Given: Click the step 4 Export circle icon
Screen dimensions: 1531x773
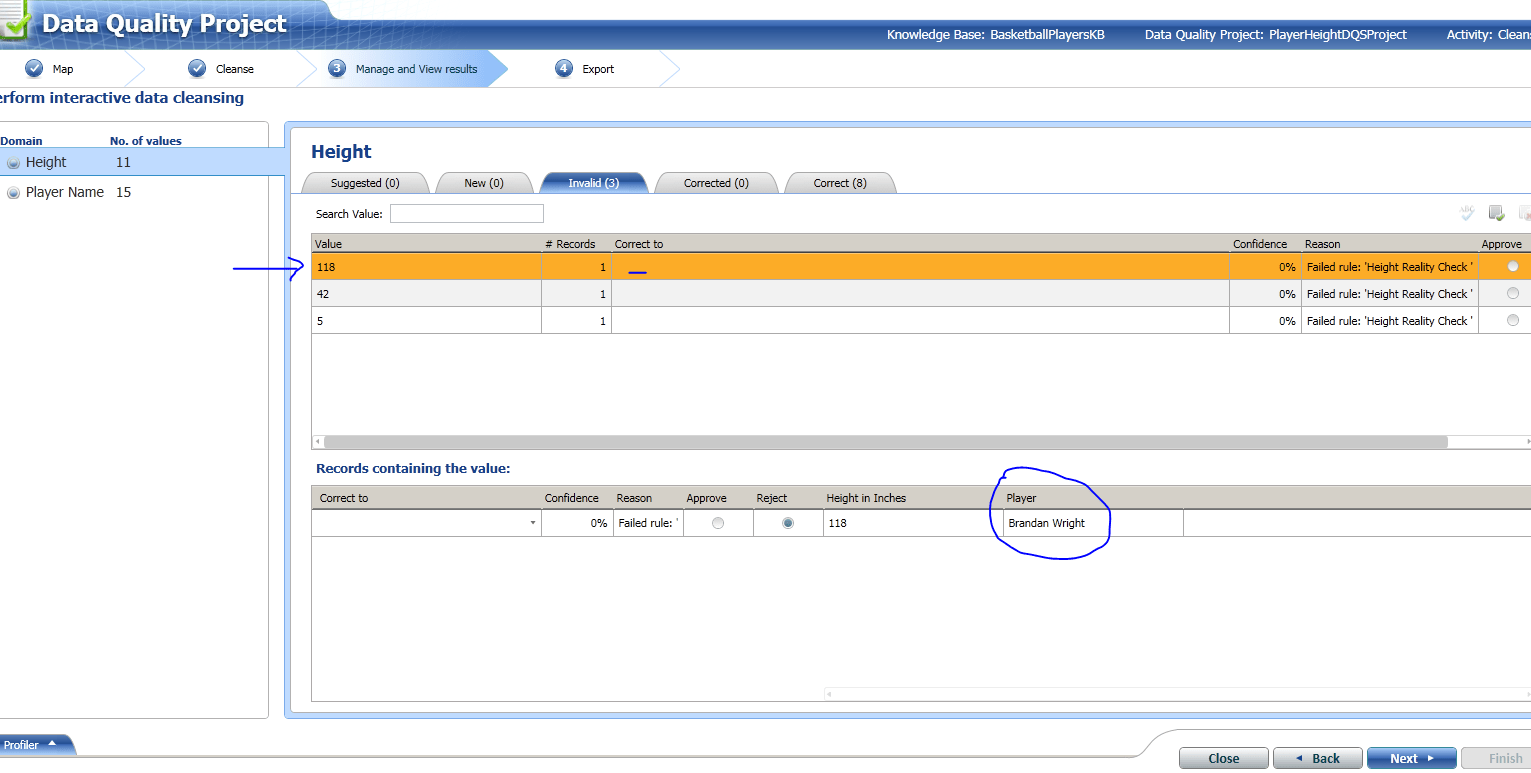Looking at the screenshot, I should coord(564,68).
